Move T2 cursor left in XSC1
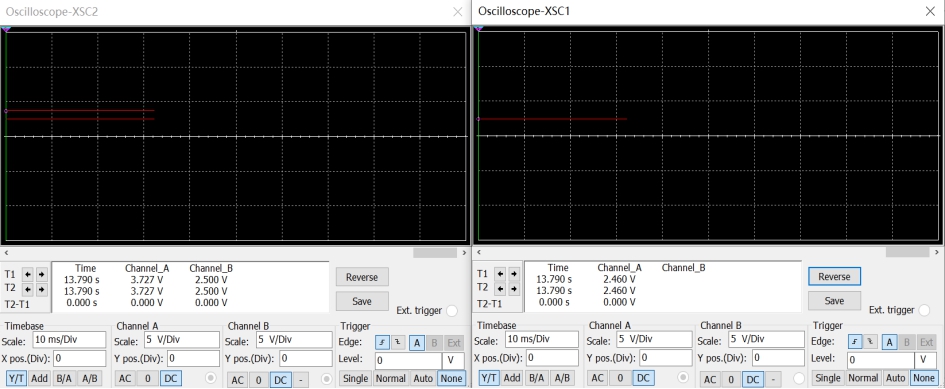Viewport: 945px width, 389px height. pyautogui.click(x=500, y=289)
